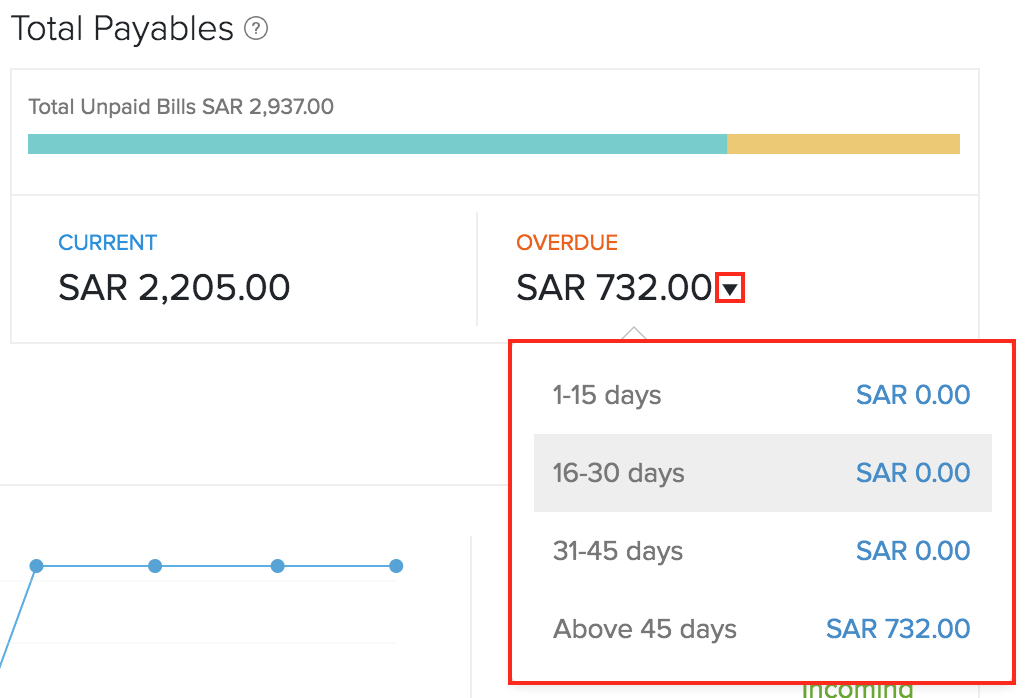Expand the overdue amount dropdown arrow
This screenshot has width=1028, height=698.
pyautogui.click(x=731, y=290)
